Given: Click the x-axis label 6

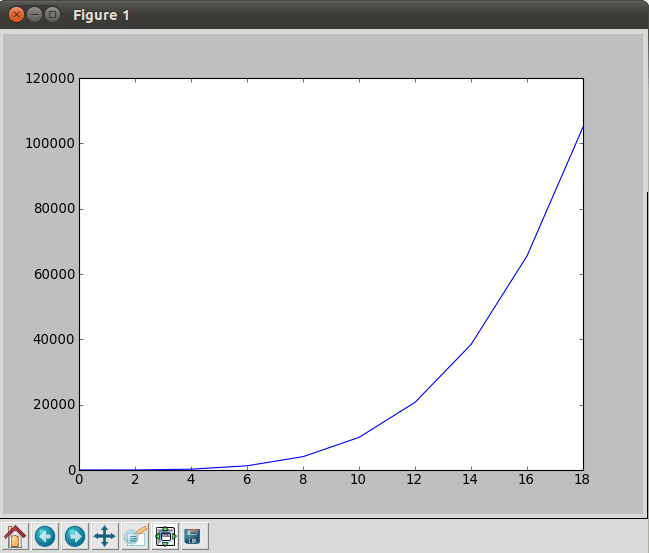Looking at the screenshot, I should [247, 479].
